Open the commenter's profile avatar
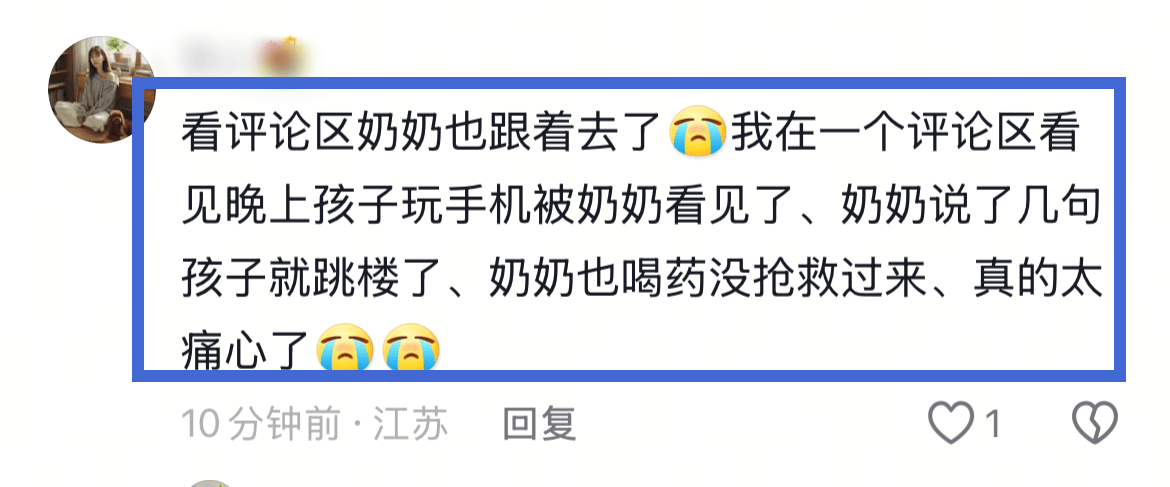The width and height of the screenshot is (1170, 487). [101, 89]
